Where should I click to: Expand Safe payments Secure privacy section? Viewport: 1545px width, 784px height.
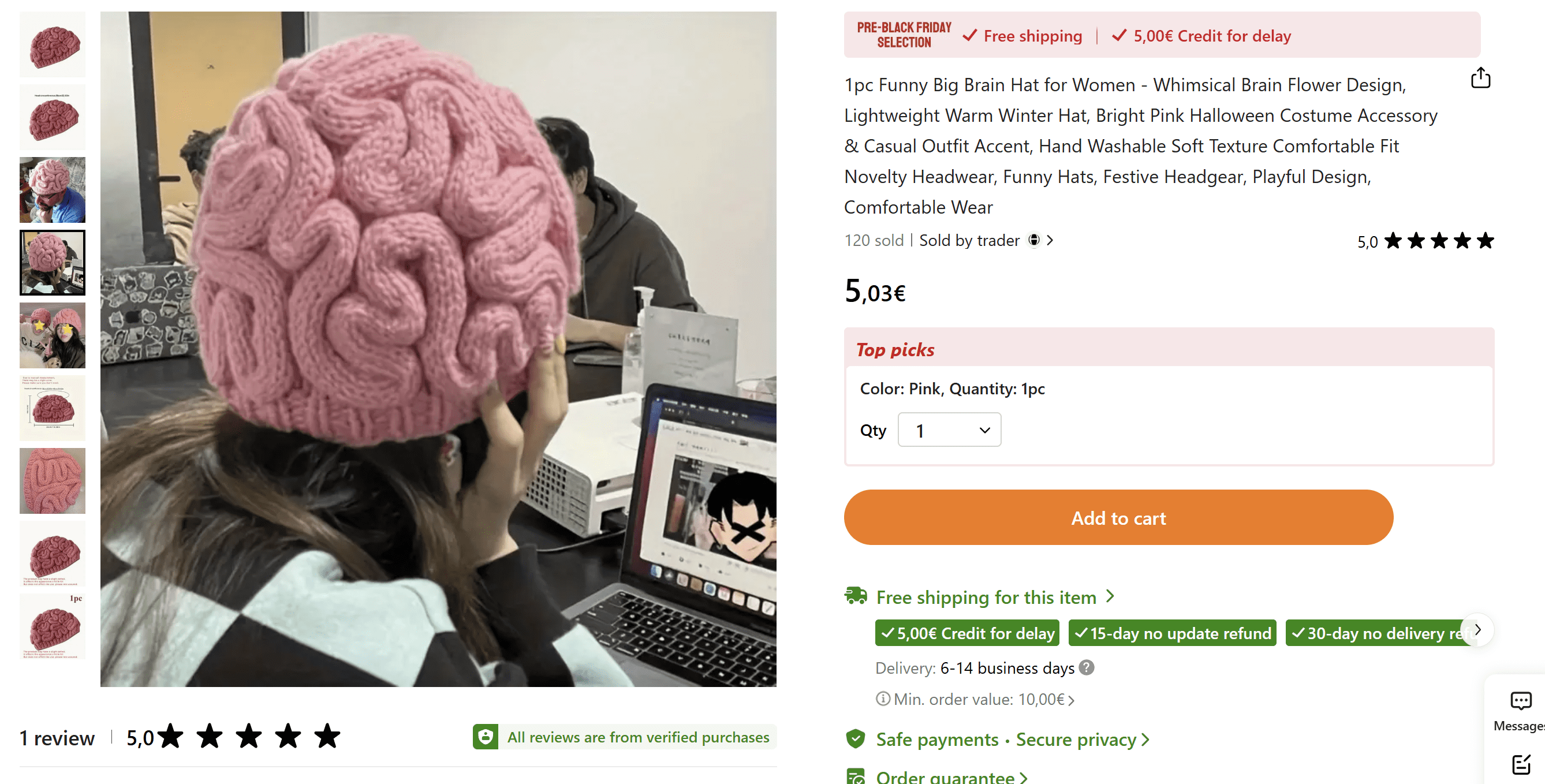[x=1013, y=739]
